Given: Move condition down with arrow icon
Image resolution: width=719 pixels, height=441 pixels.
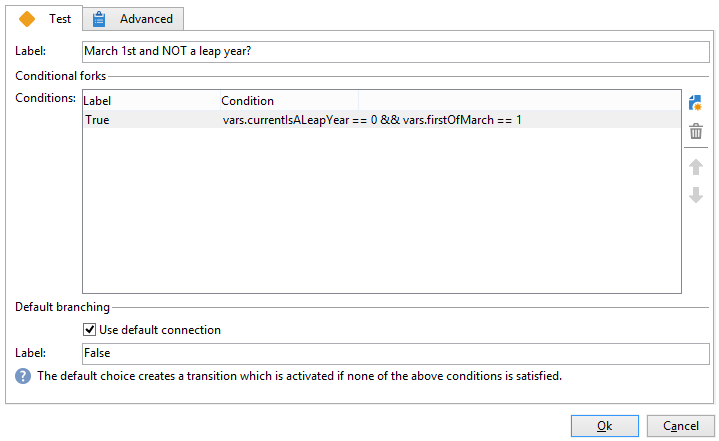Looking at the screenshot, I should coord(696,195).
